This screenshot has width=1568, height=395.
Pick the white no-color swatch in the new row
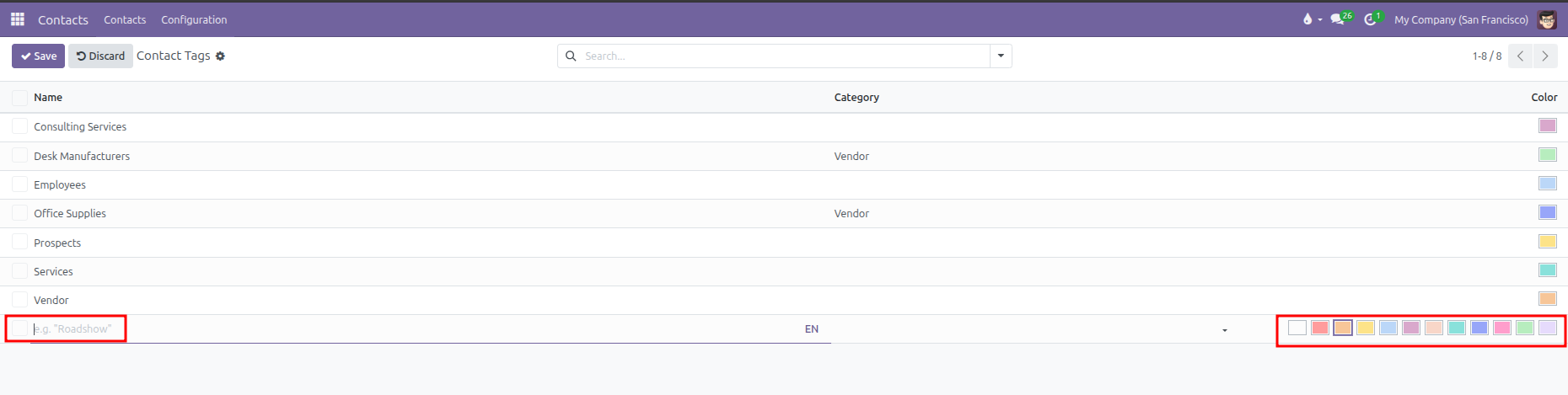pyautogui.click(x=1297, y=328)
